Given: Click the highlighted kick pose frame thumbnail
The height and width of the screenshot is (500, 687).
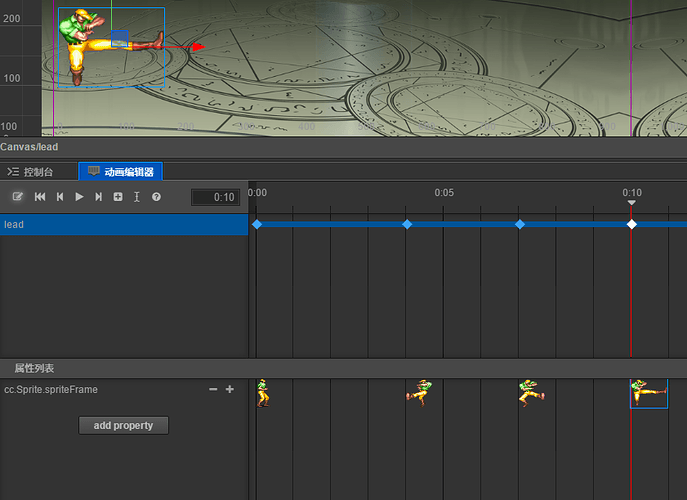Looking at the screenshot, I should (649, 394).
